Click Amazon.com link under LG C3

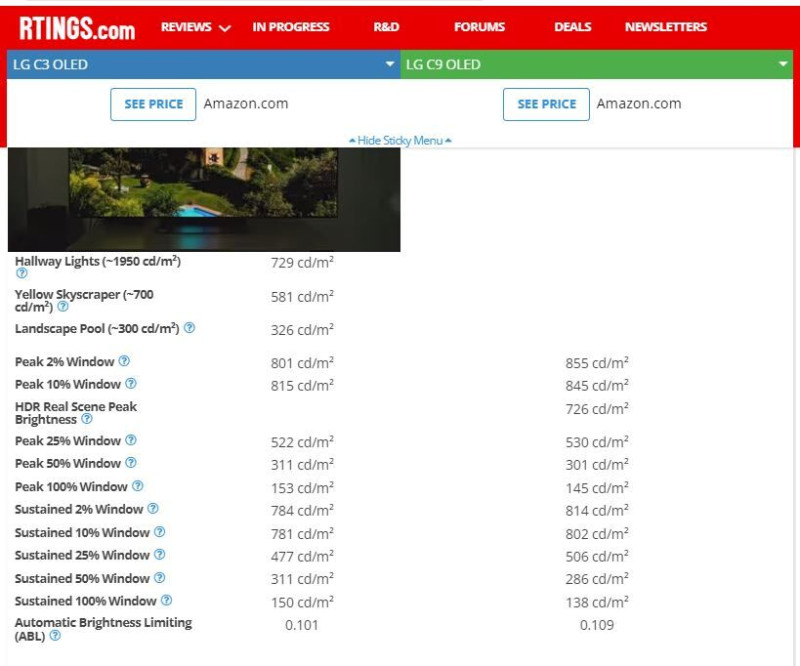point(246,104)
